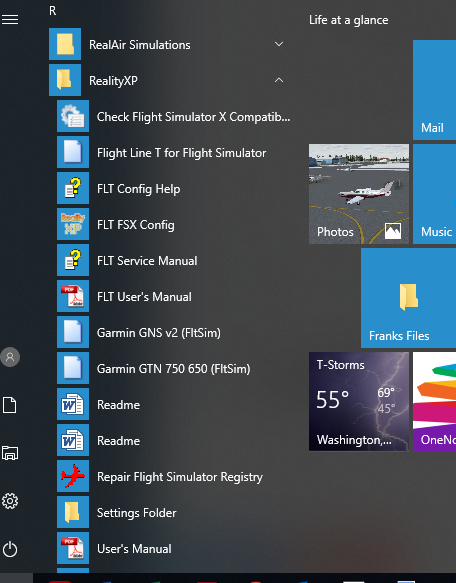Select 'Flight Line T for Flight Simulator' text
Viewport: 456px width, 583px height.
(182, 153)
